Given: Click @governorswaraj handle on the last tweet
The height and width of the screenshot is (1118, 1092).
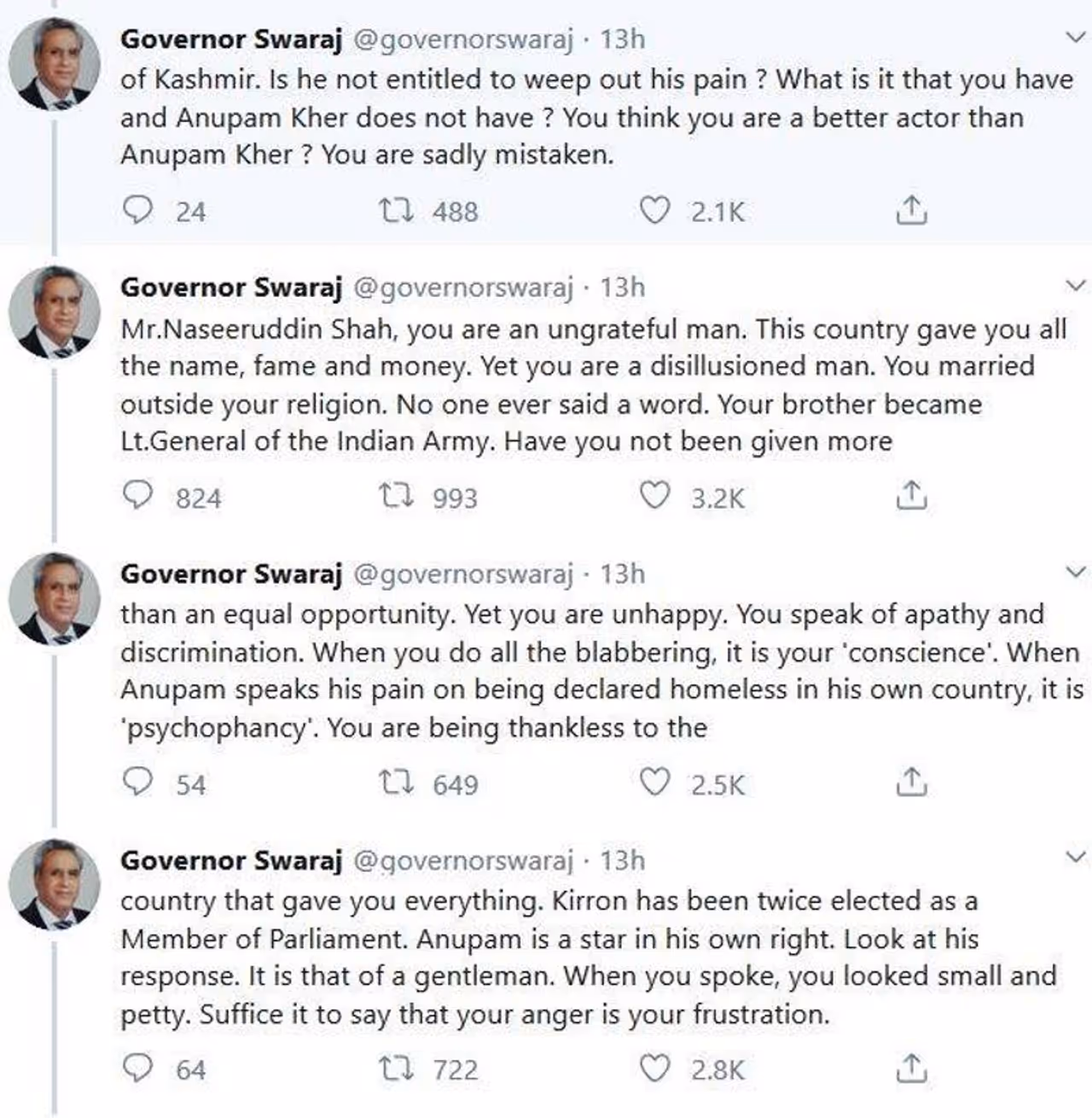Looking at the screenshot, I should [x=463, y=860].
